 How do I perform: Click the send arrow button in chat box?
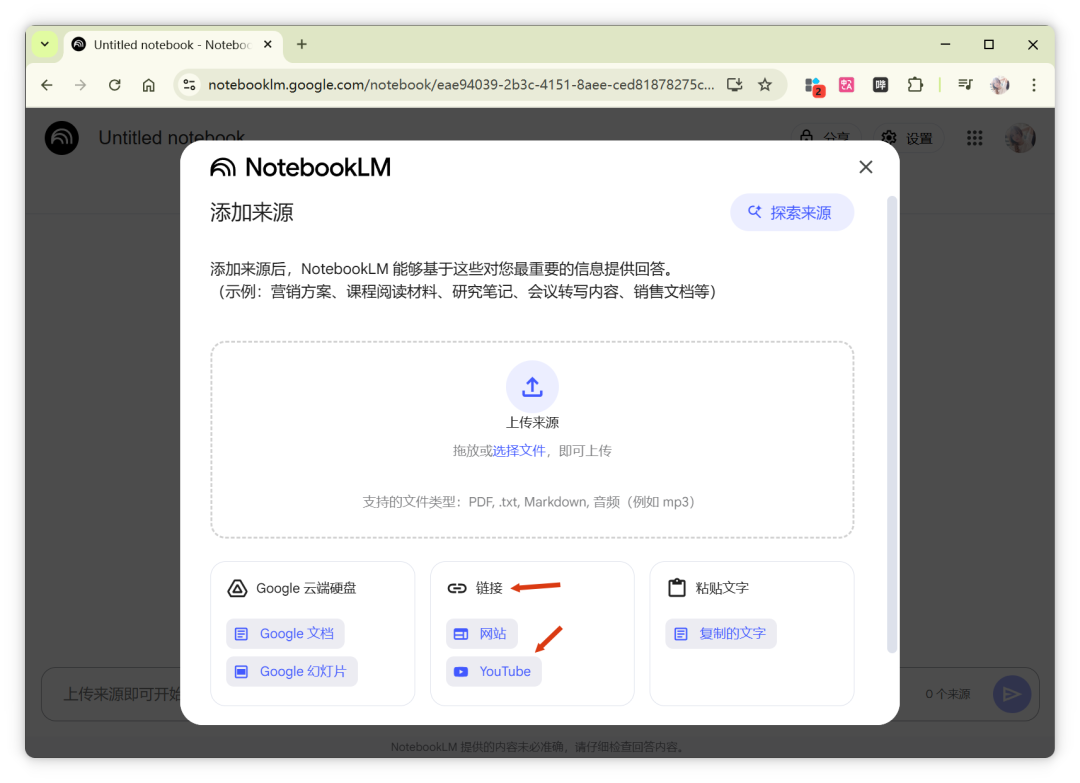click(1011, 693)
